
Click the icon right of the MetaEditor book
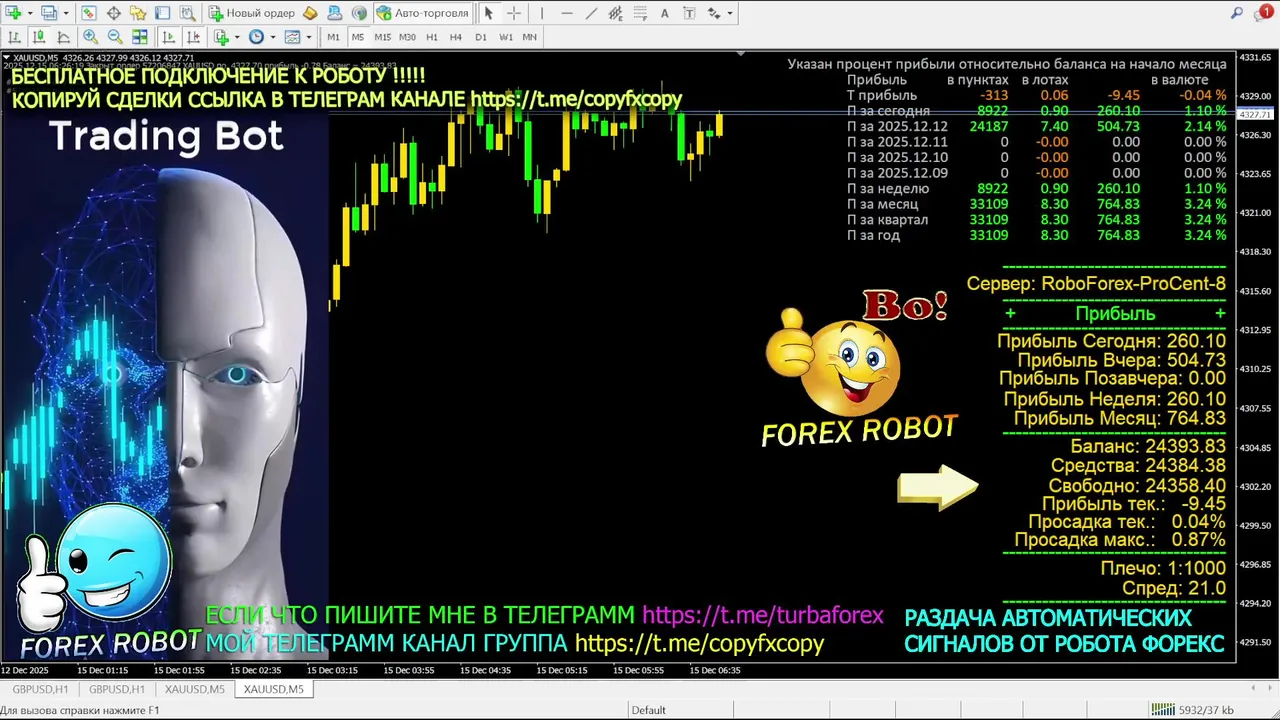coord(335,13)
